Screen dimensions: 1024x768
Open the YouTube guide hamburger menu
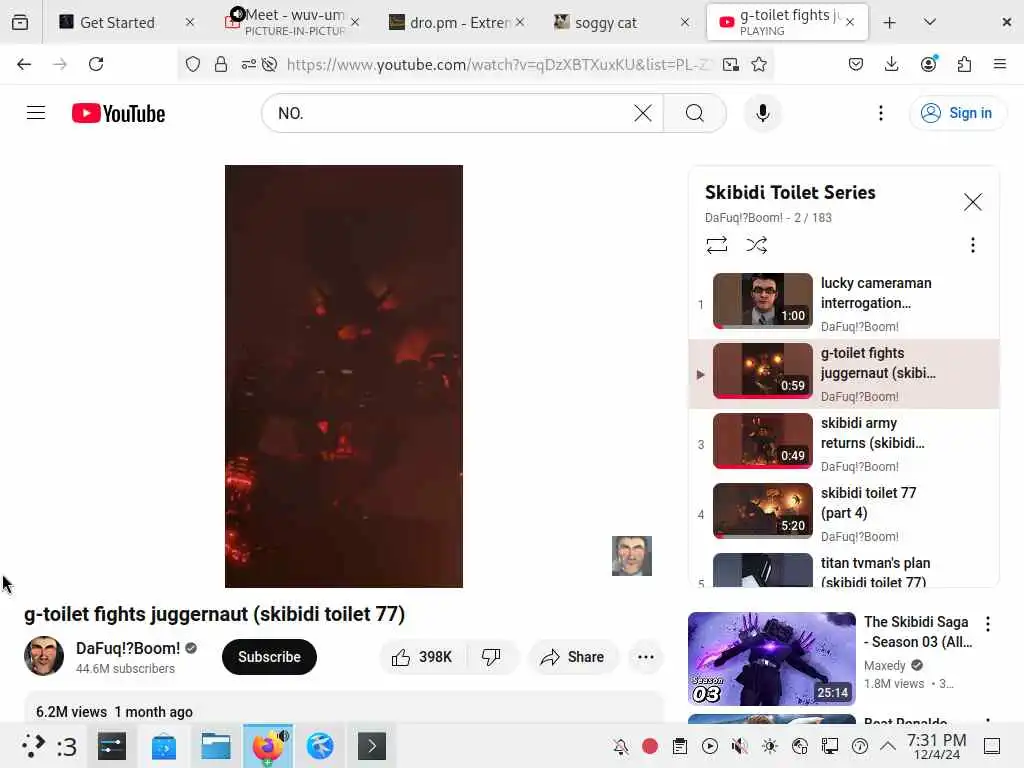[36, 113]
